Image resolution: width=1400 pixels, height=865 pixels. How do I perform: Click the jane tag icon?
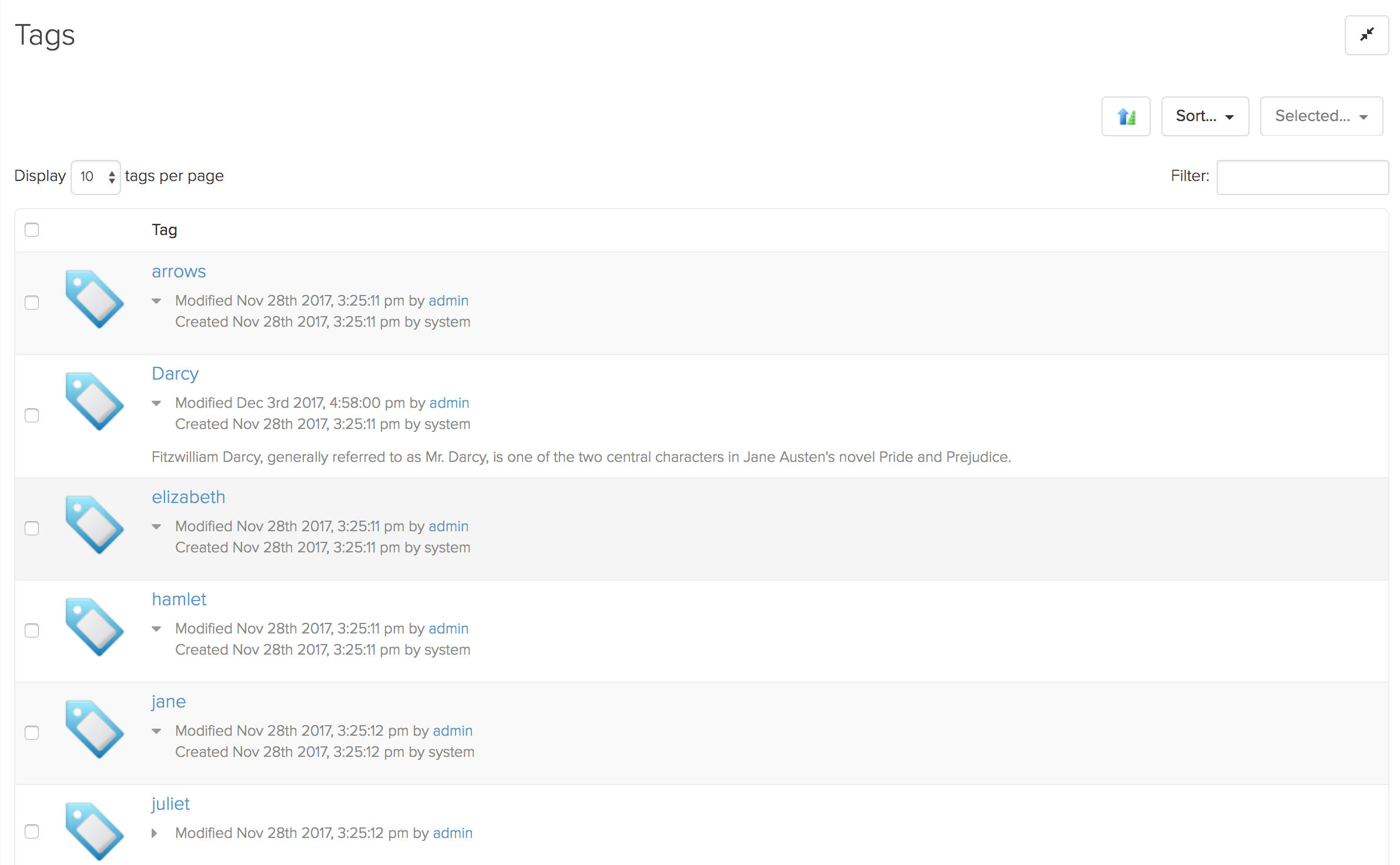tap(94, 729)
